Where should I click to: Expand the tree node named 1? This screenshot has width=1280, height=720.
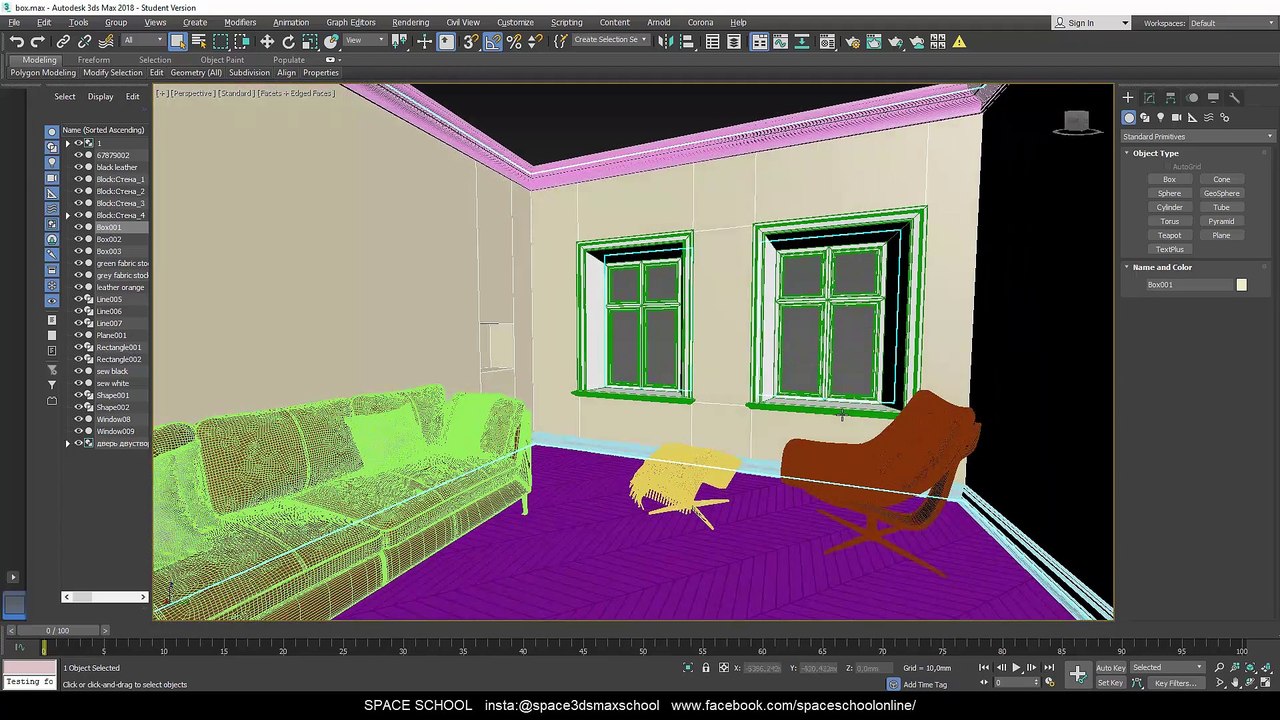coord(68,143)
